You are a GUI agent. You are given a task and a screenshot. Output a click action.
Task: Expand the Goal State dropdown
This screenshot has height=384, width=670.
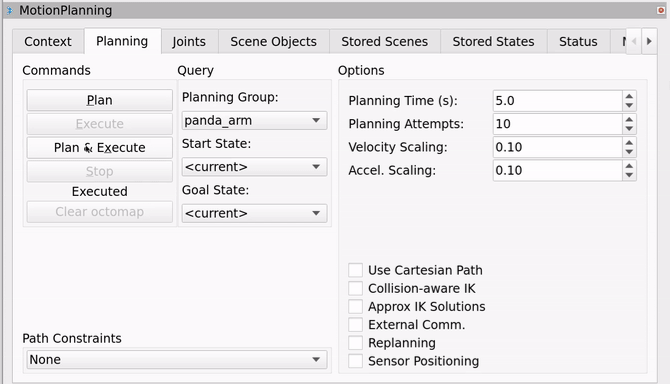[x=254, y=213]
